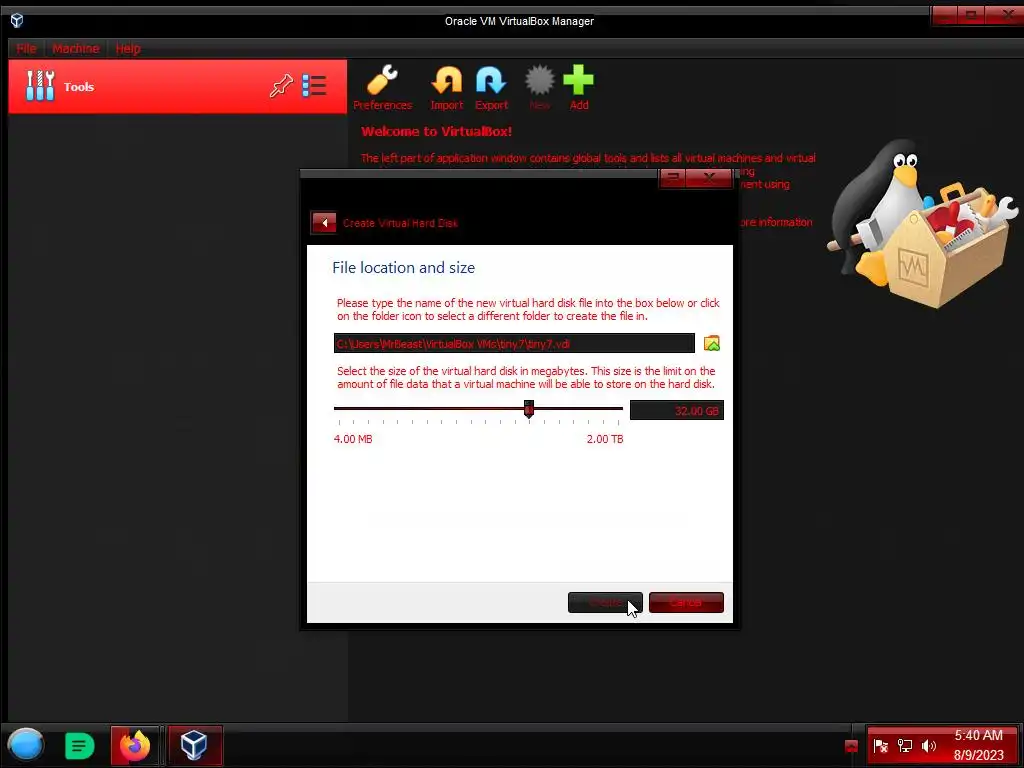Click VirtualBox logo in title bar

point(17,21)
